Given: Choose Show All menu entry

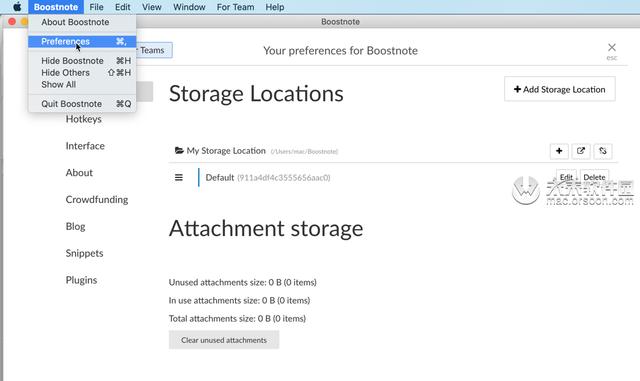Looking at the screenshot, I should click(82, 84).
